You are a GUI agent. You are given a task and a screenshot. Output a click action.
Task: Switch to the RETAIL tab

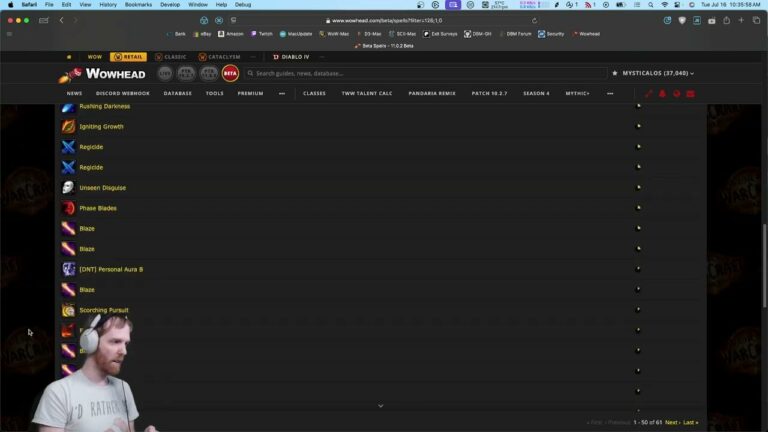128,57
